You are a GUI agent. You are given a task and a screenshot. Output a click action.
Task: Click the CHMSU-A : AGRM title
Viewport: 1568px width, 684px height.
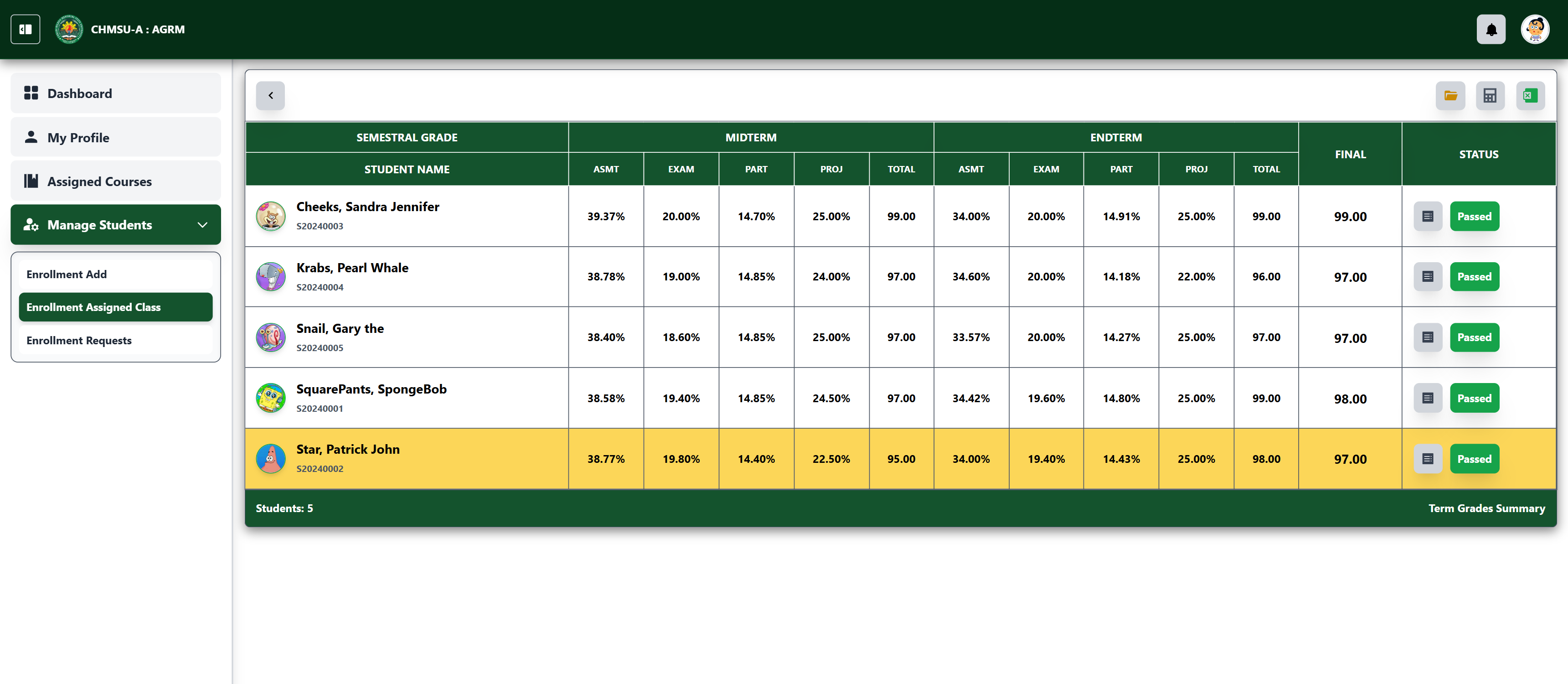pos(138,29)
